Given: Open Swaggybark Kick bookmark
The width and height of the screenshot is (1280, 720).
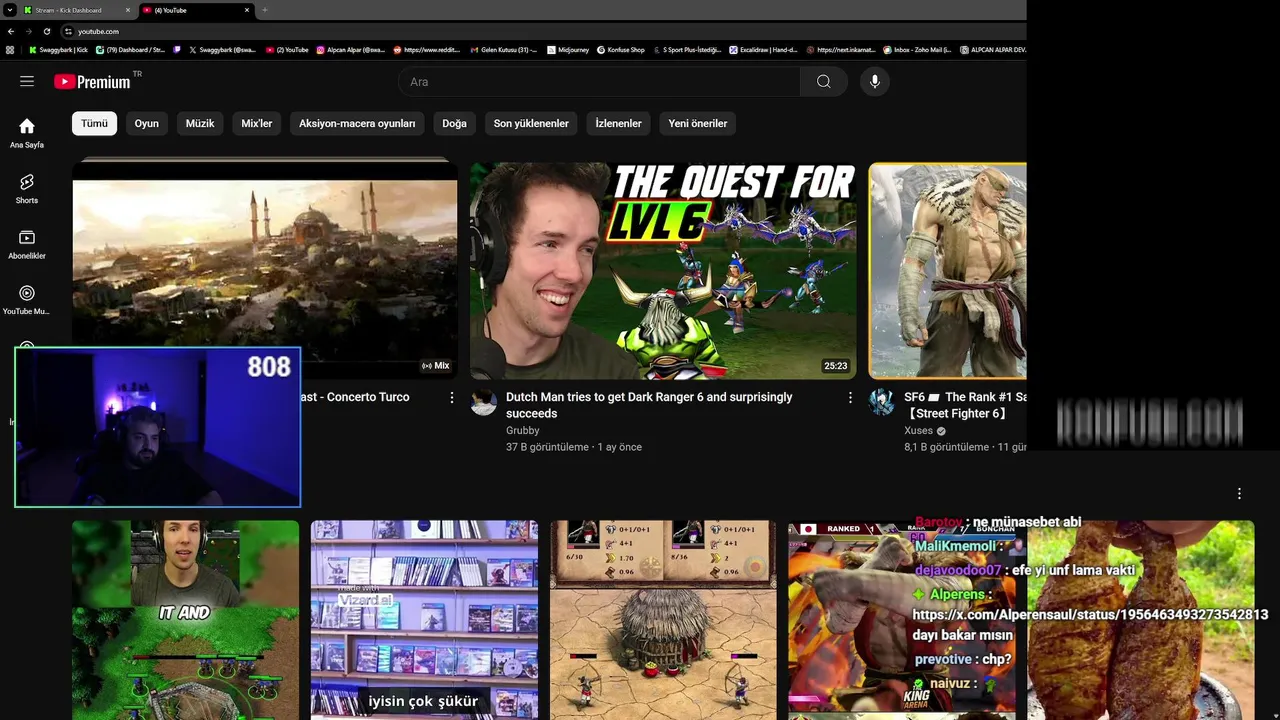Looking at the screenshot, I should [x=59, y=49].
